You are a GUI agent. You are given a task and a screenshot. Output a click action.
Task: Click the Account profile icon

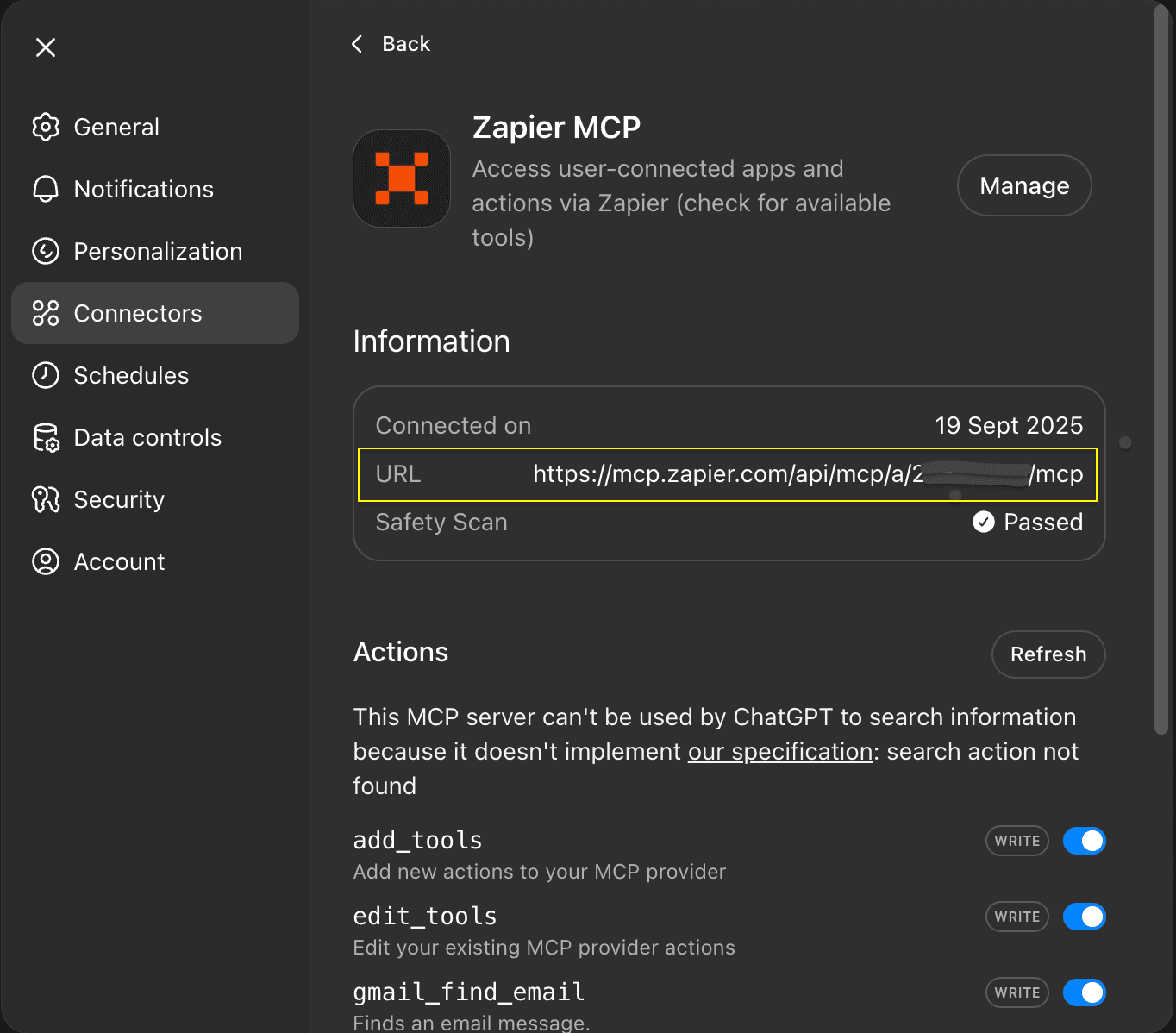(x=46, y=561)
